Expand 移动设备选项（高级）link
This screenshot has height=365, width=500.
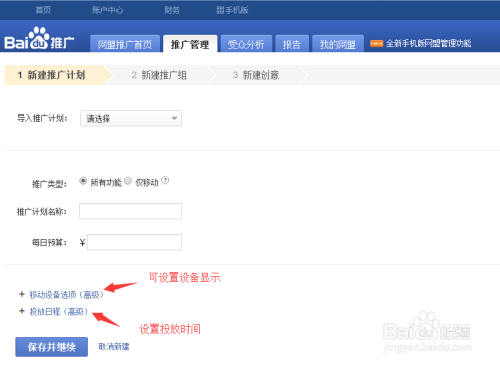(66, 295)
